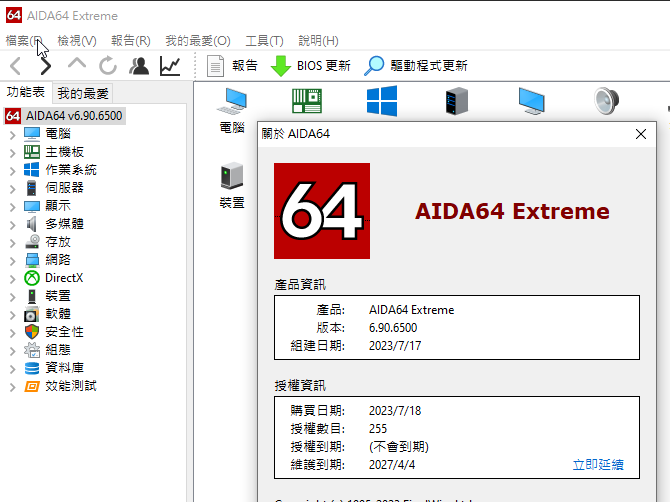
Task: Click the 驅動程式更新 magnifier icon
Action: [x=374, y=66]
